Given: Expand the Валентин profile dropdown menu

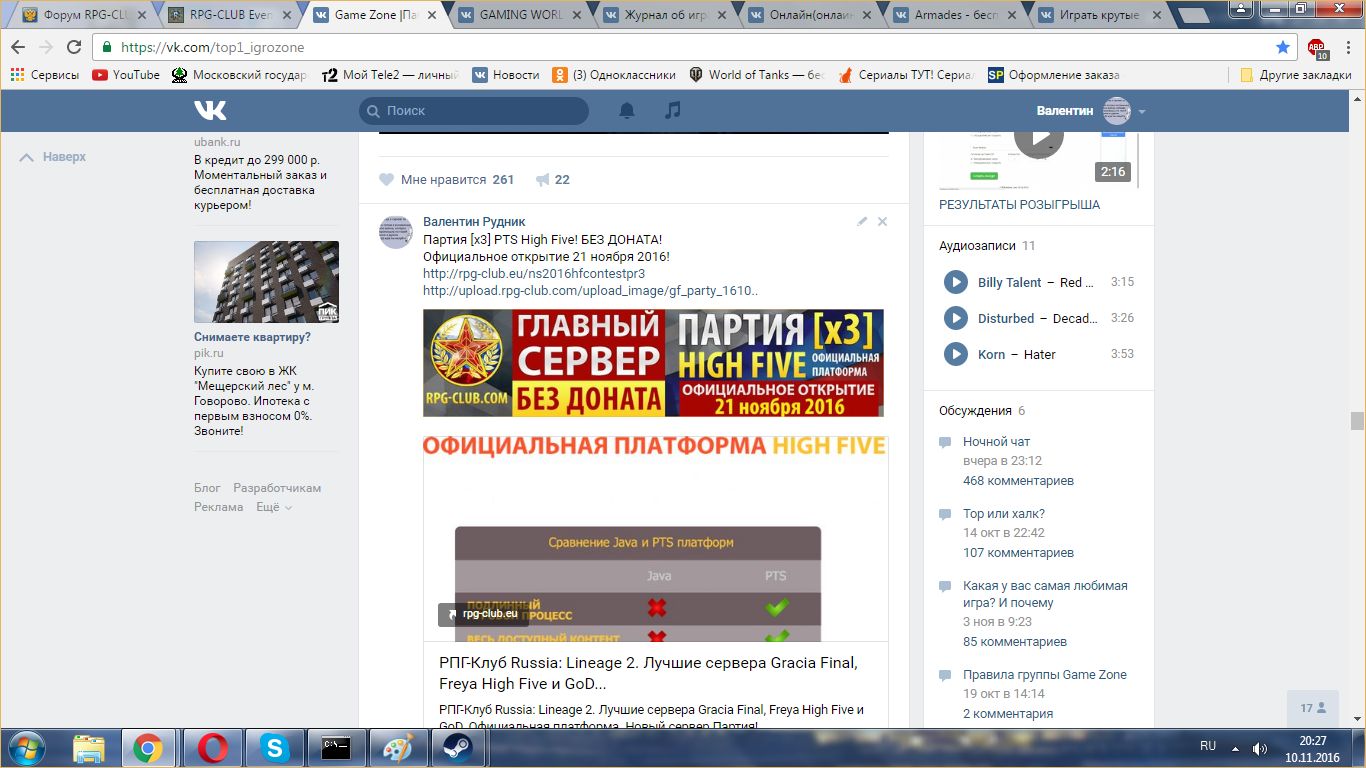Looking at the screenshot, I should click(x=1142, y=111).
